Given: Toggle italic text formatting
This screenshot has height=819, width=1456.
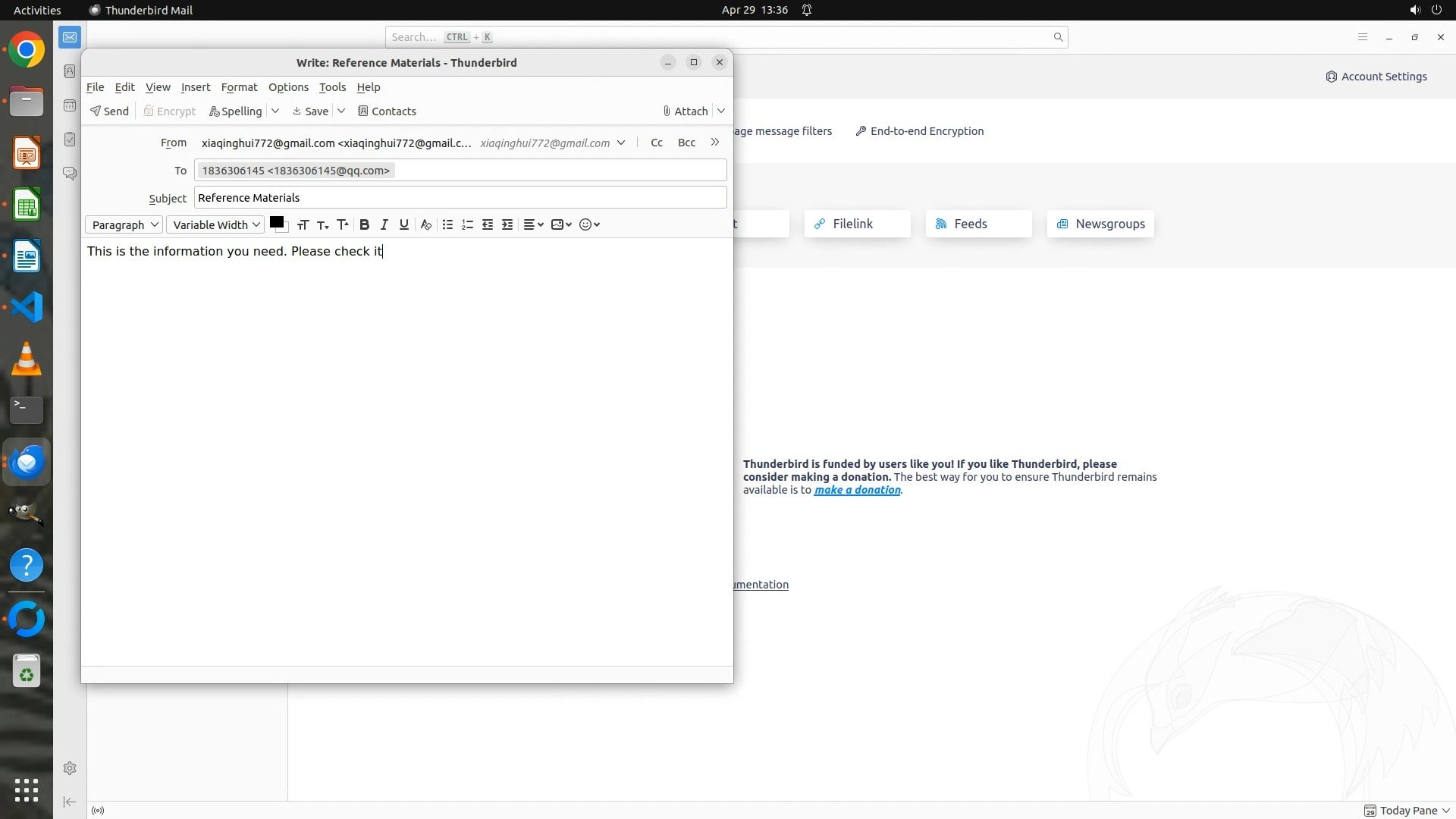Looking at the screenshot, I should 384,224.
